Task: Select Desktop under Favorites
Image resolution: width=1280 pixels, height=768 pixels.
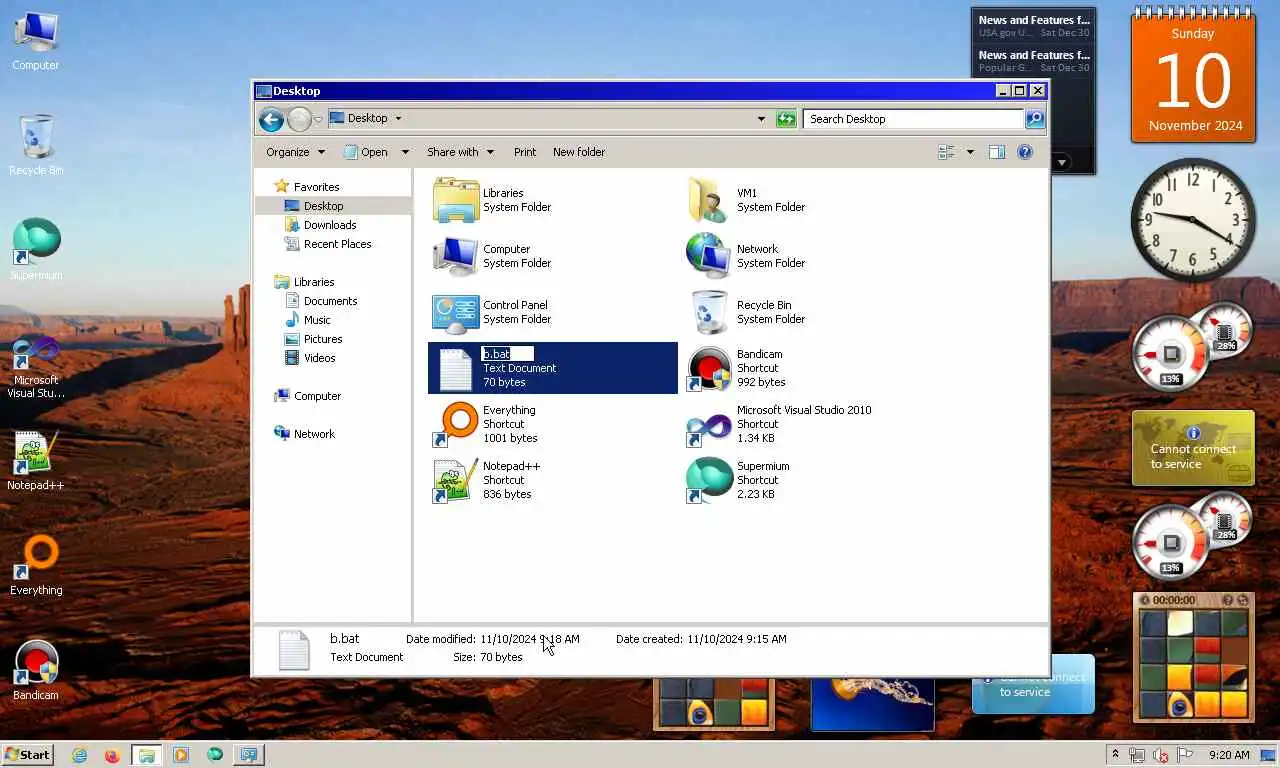Action: pos(323,206)
